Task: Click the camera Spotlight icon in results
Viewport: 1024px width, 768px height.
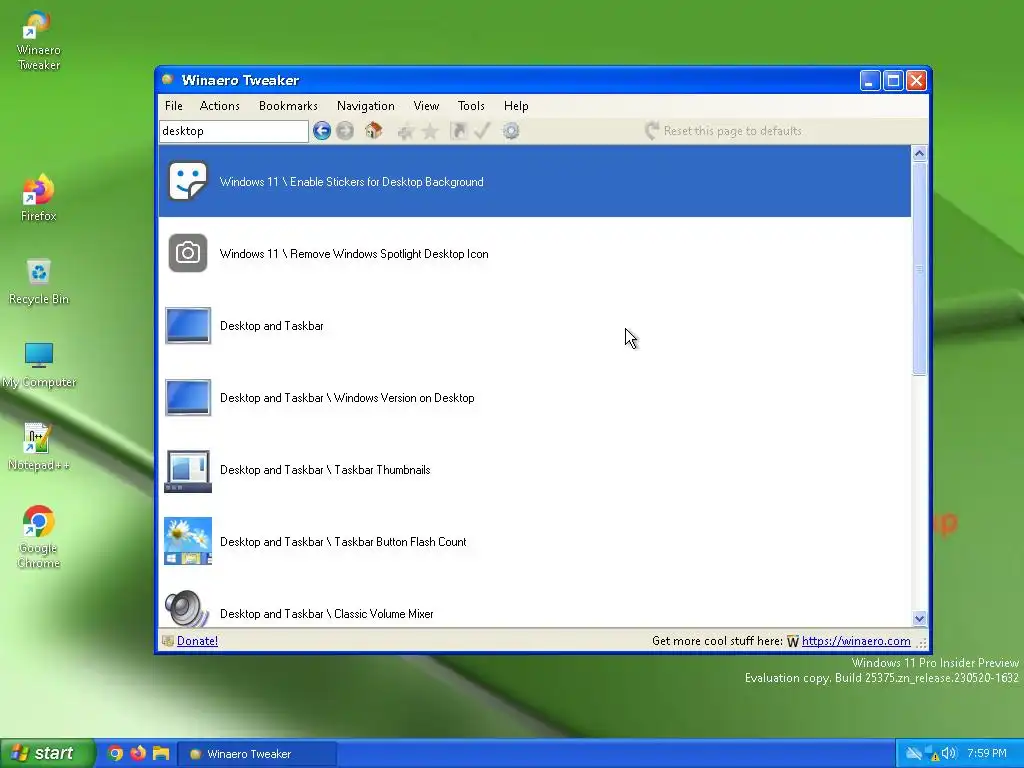Action: 188,253
